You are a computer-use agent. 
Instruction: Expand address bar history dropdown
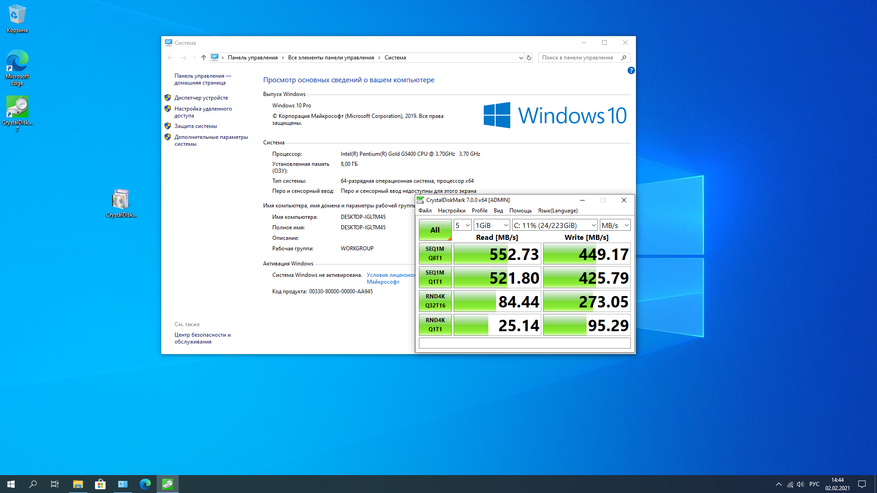pyautogui.click(x=521, y=58)
